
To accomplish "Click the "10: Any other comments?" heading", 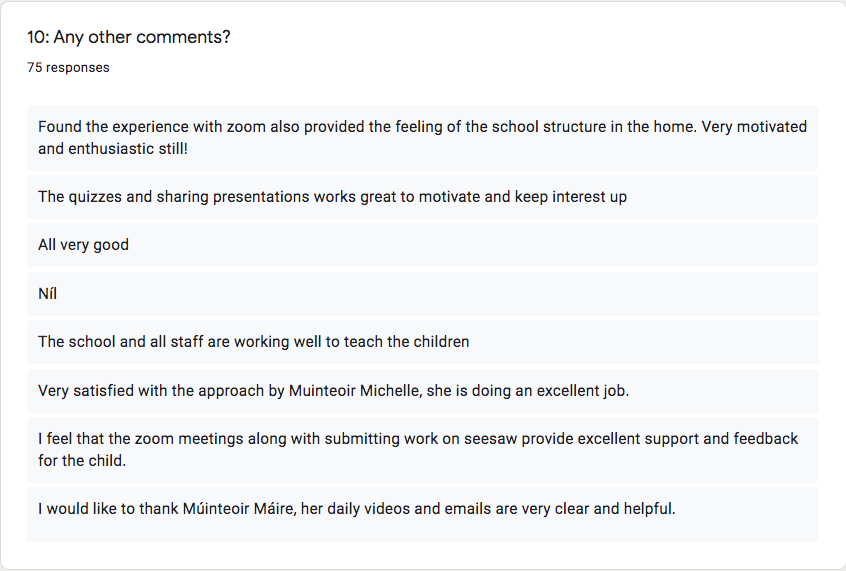I will (x=129, y=37).
